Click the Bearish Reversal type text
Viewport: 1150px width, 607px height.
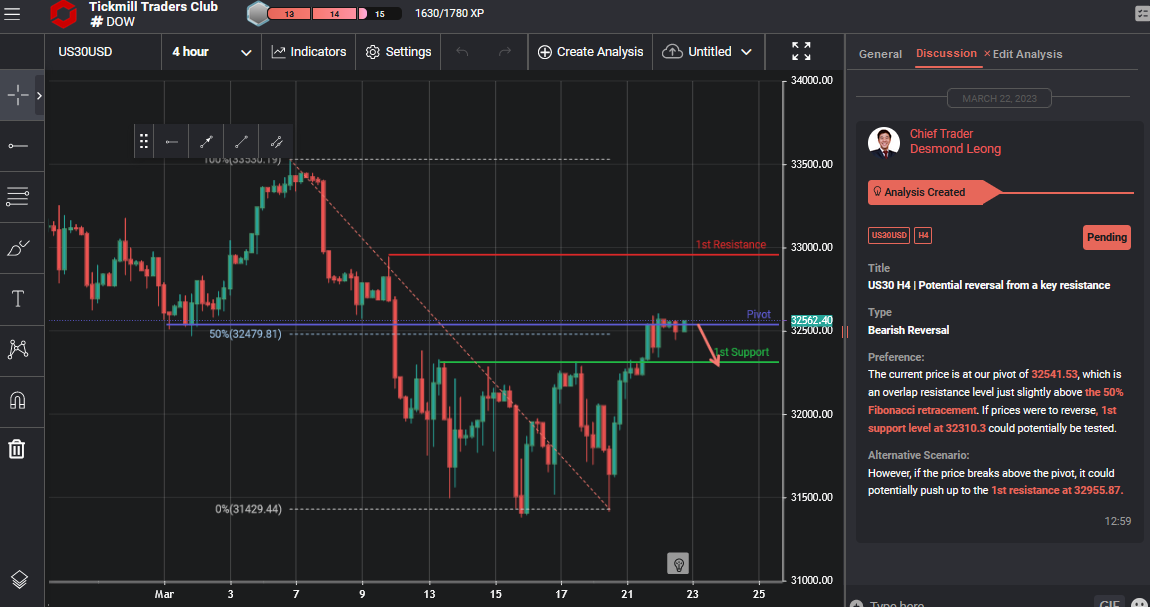point(908,330)
